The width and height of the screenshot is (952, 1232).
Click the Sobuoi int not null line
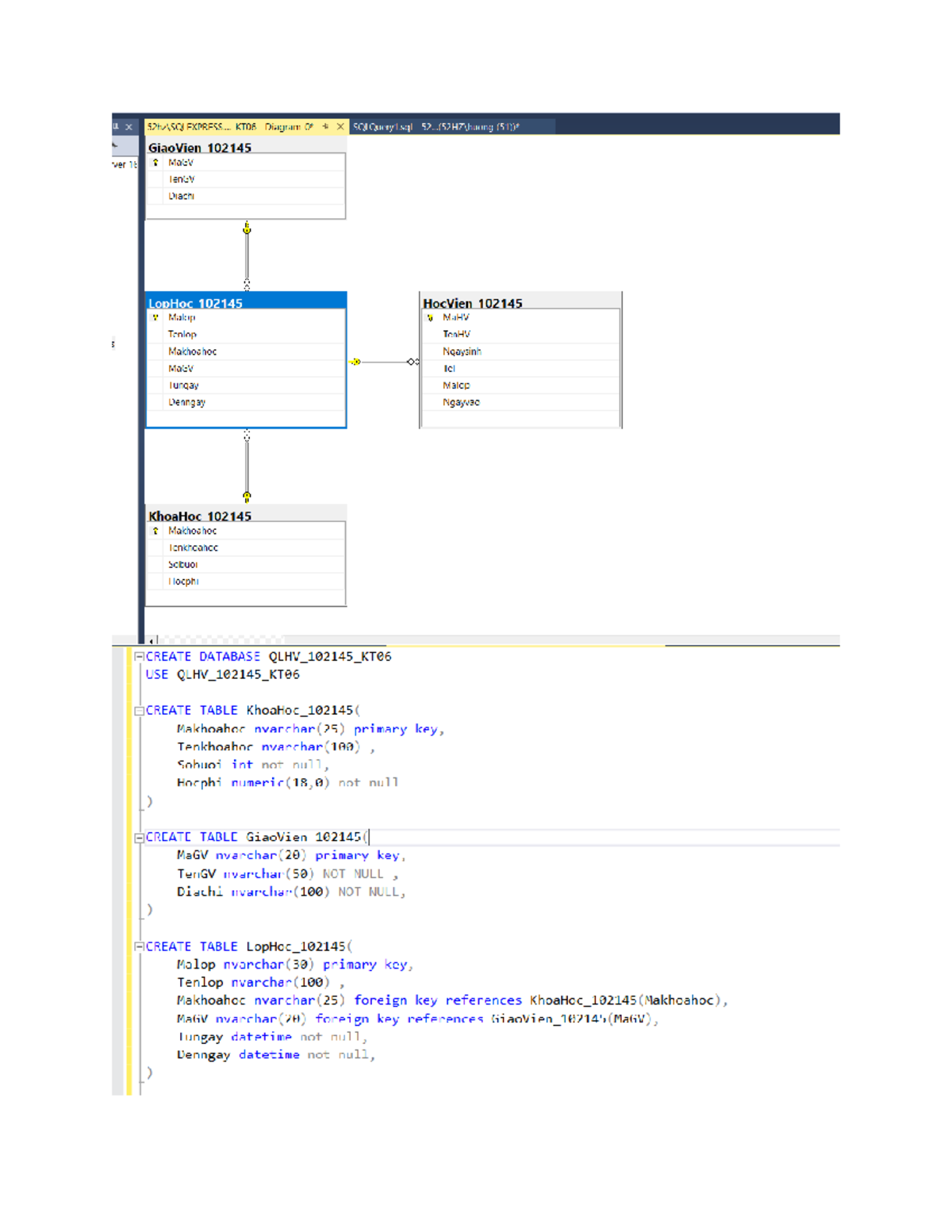point(253,765)
